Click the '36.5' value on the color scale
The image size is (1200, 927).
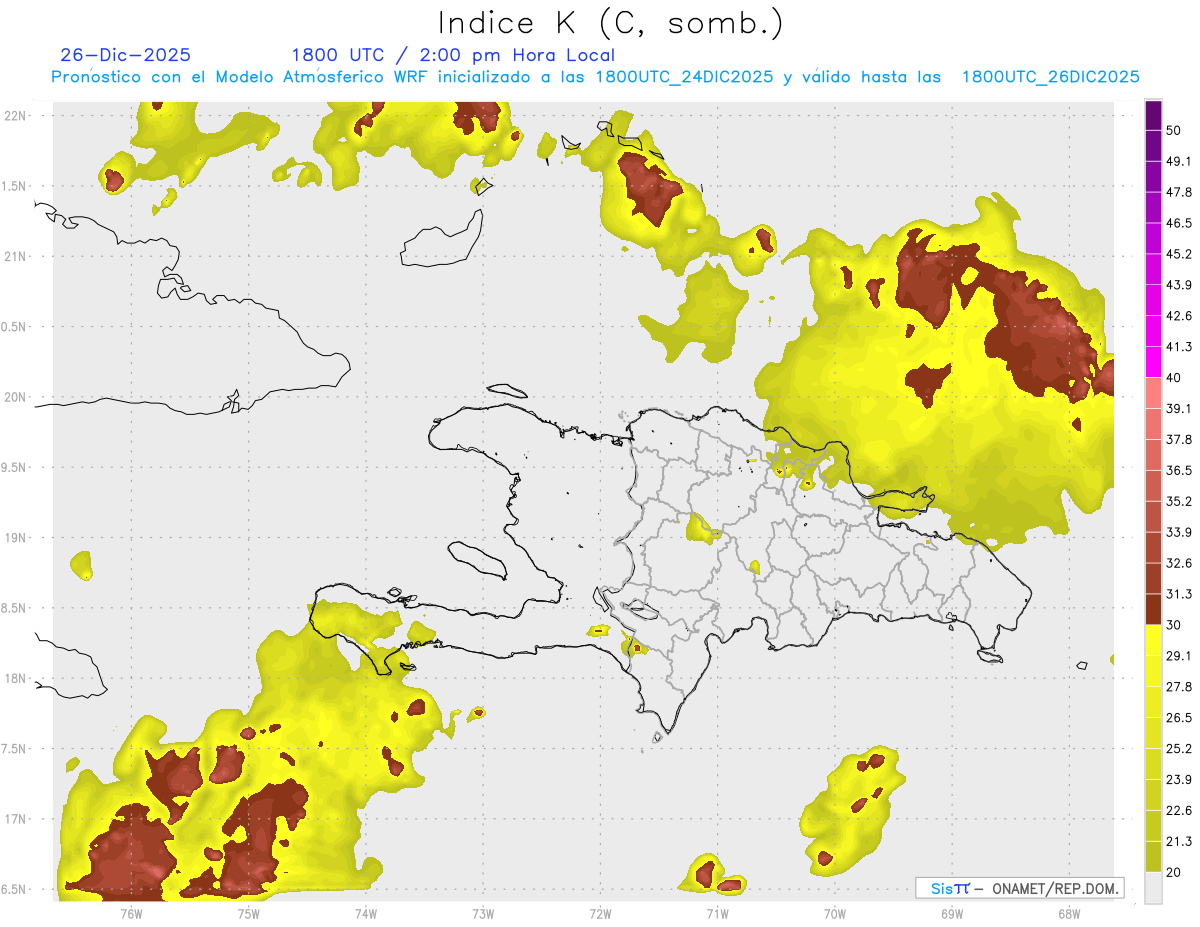(x=1179, y=470)
